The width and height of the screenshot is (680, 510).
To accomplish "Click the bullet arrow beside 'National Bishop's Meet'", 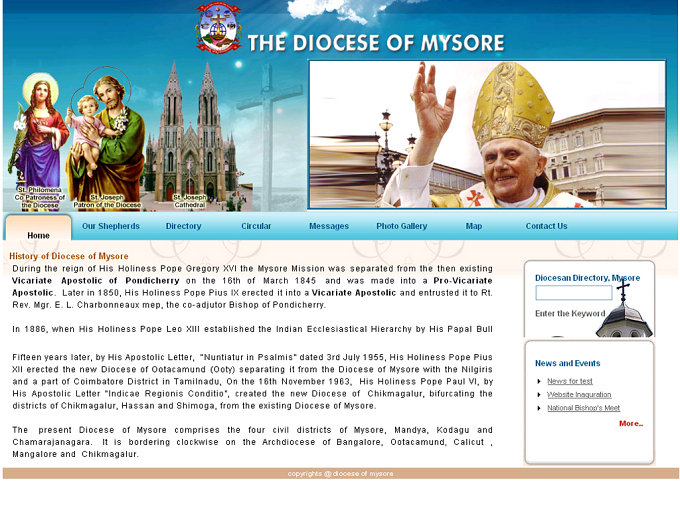I will 539,408.
